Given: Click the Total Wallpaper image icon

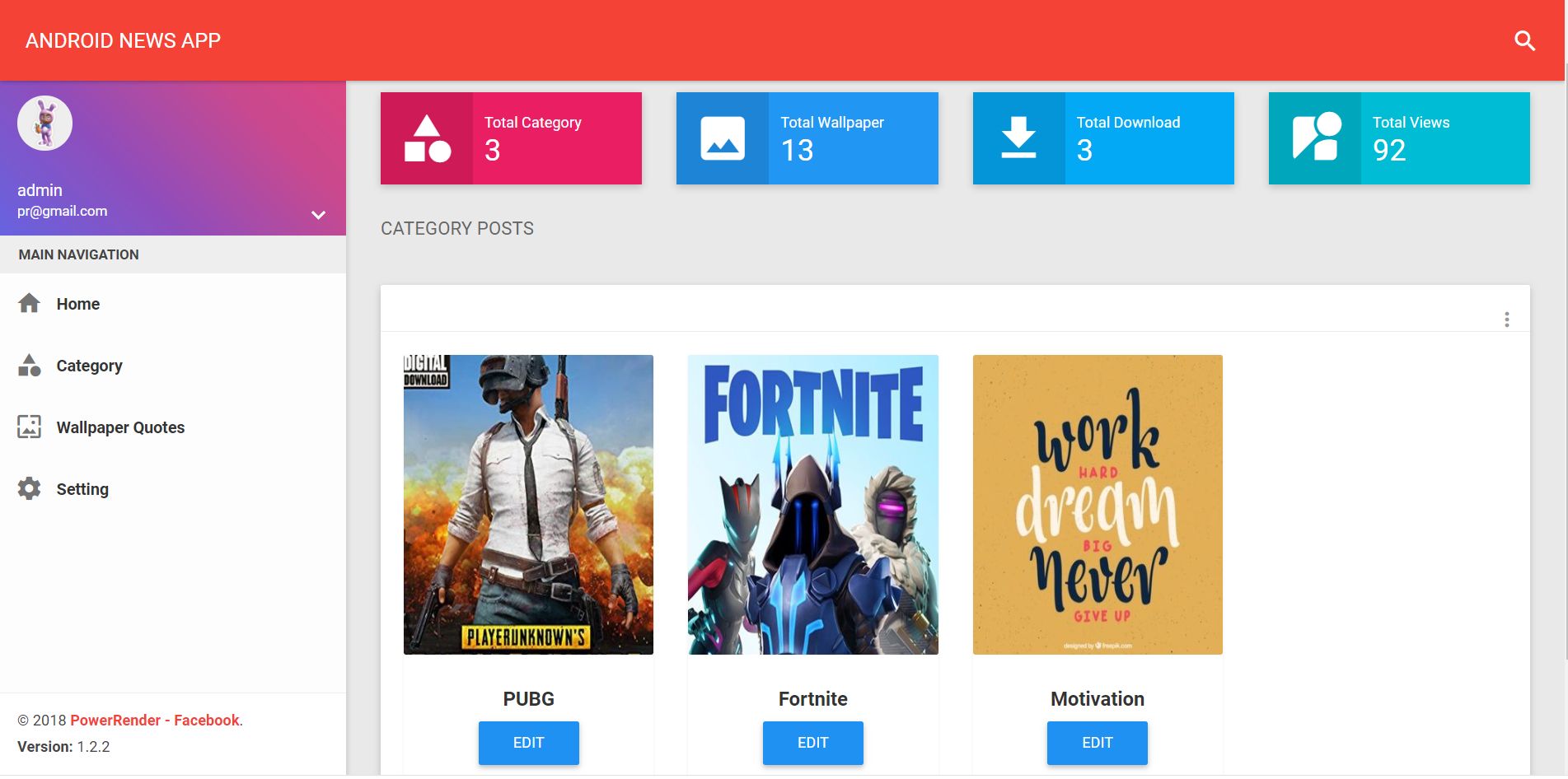Looking at the screenshot, I should (723, 138).
